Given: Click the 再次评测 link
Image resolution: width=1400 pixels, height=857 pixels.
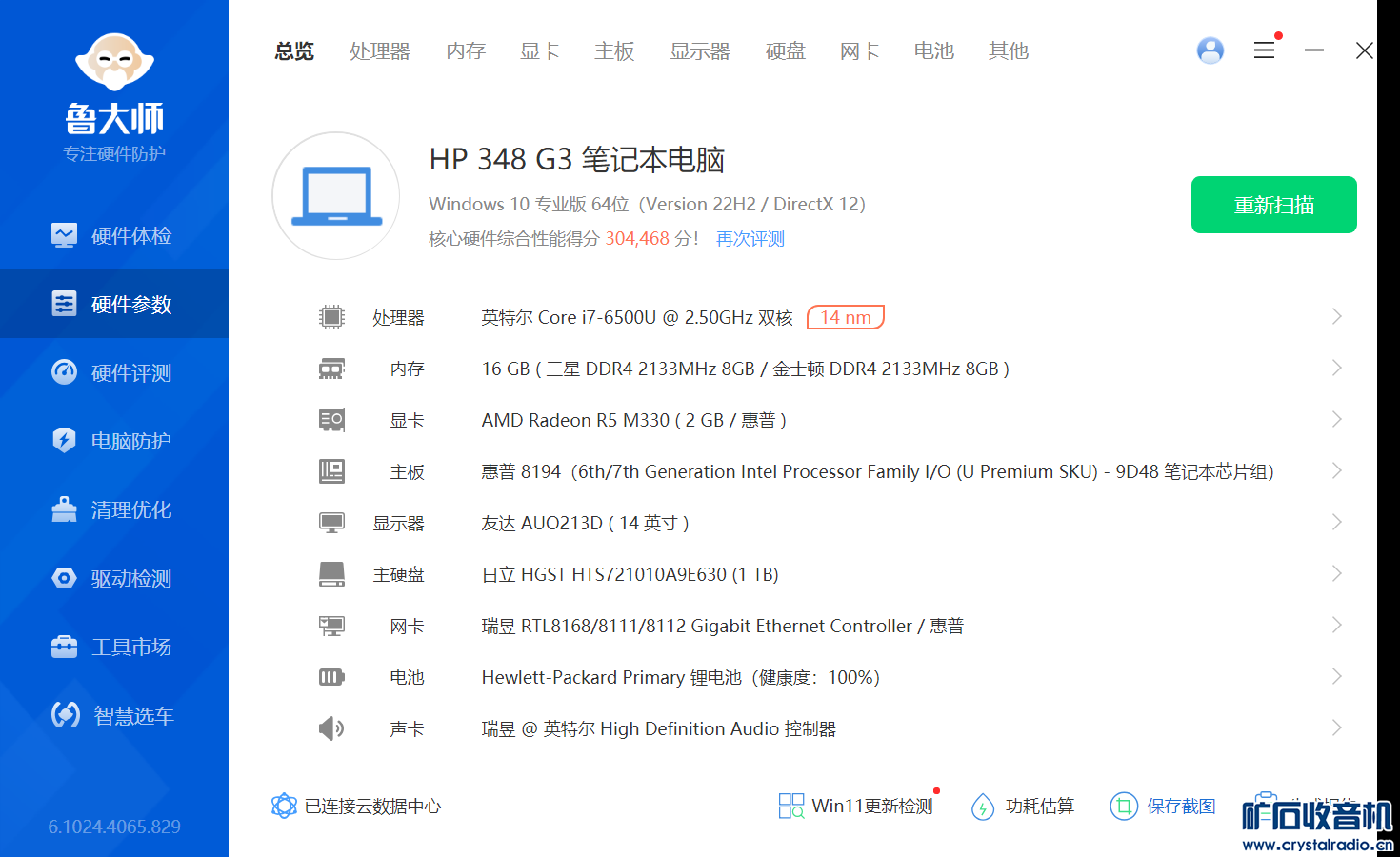Looking at the screenshot, I should coord(750,239).
